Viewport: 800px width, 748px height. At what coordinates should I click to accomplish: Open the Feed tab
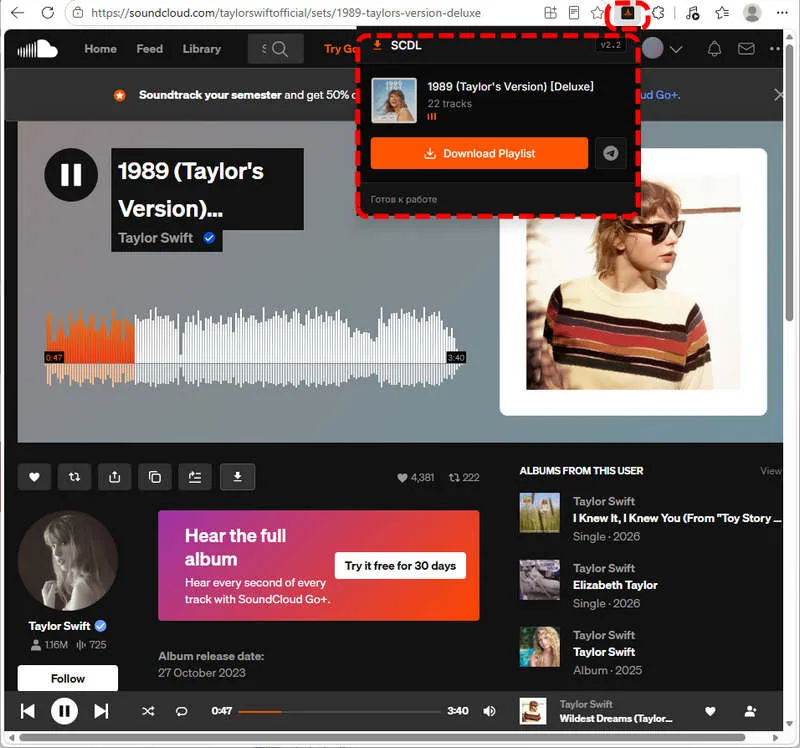pyautogui.click(x=149, y=49)
